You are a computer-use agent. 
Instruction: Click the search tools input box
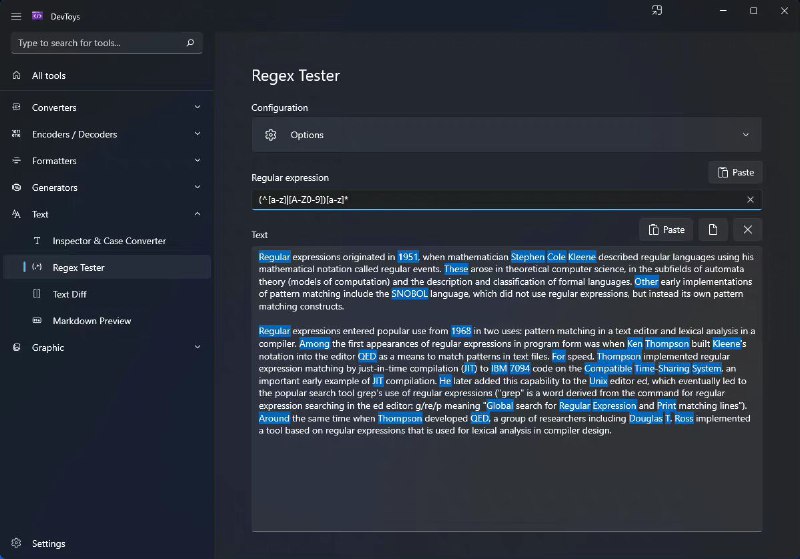click(x=98, y=43)
